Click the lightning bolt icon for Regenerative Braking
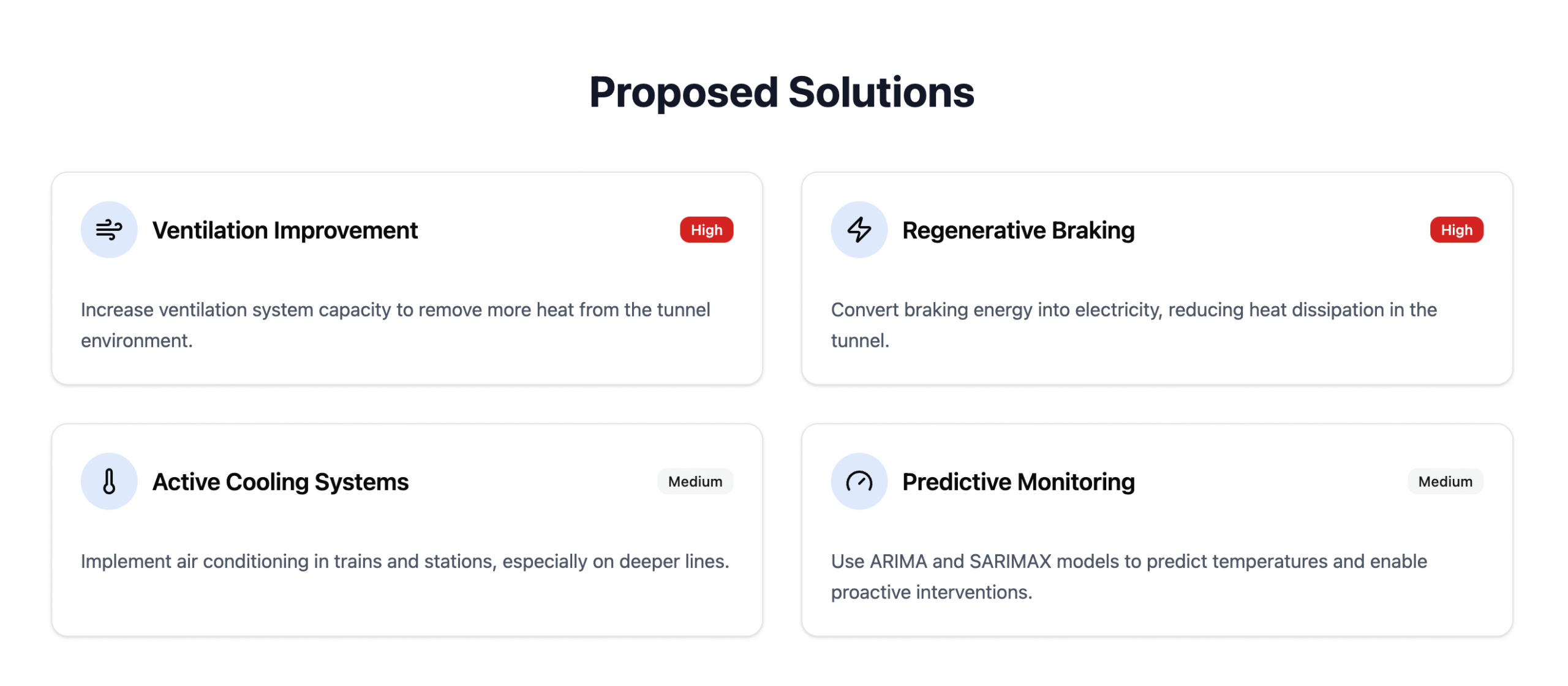This screenshot has width=1568, height=686. 859,230
